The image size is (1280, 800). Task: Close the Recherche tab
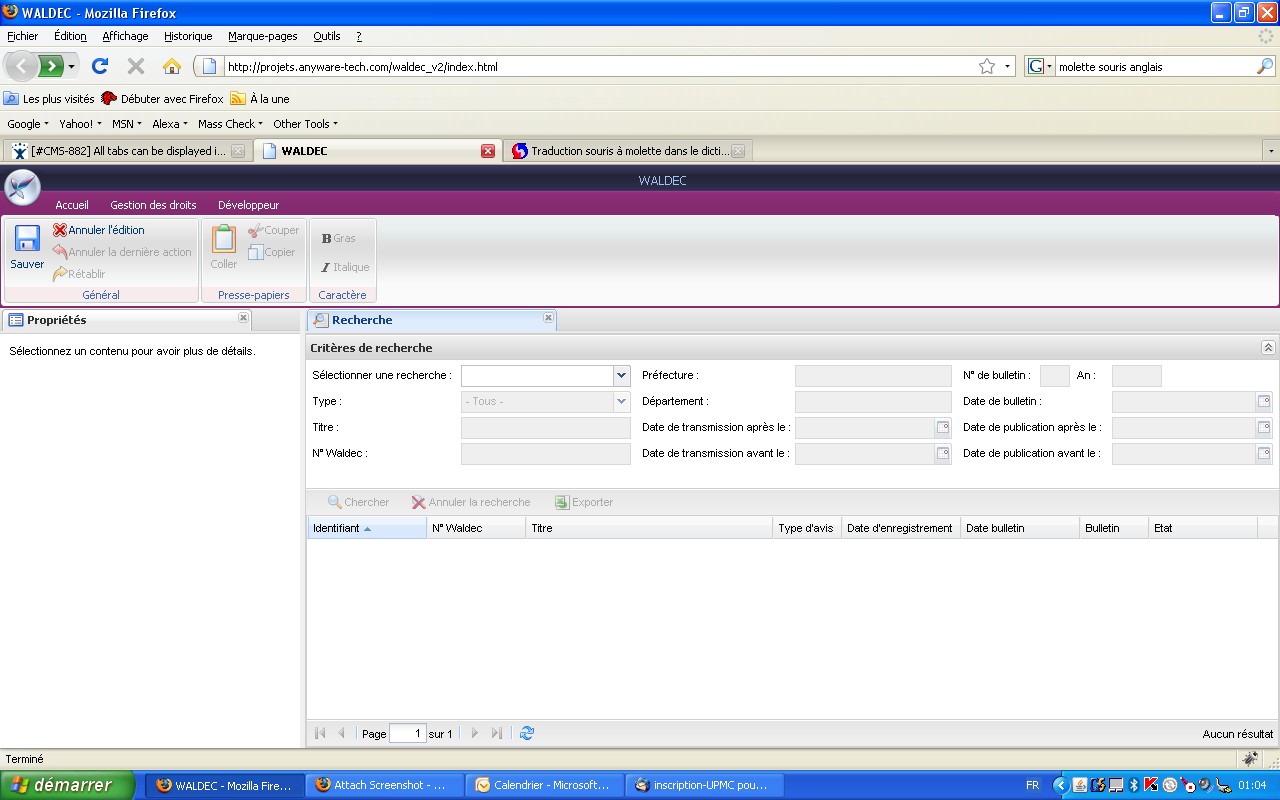pos(548,318)
